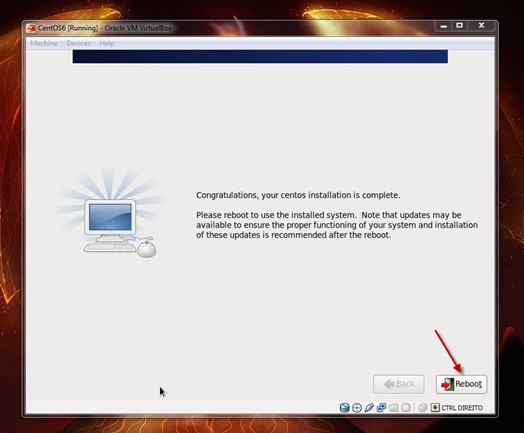524x433 pixels.
Task: Click the window title "CentOS6 [Running]"
Action: coord(68,28)
